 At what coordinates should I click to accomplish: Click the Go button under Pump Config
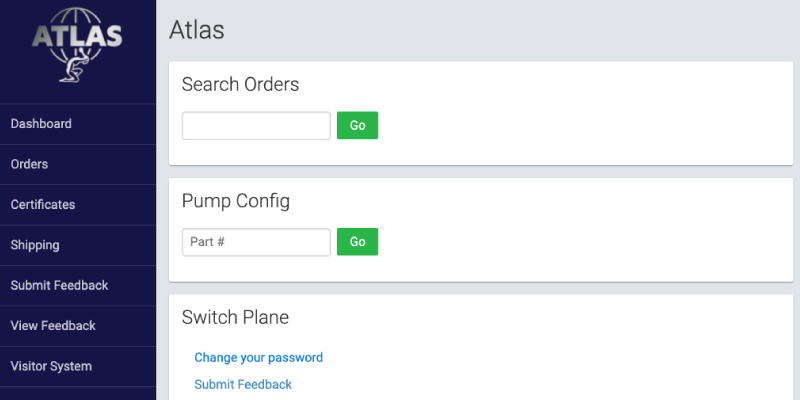point(357,242)
